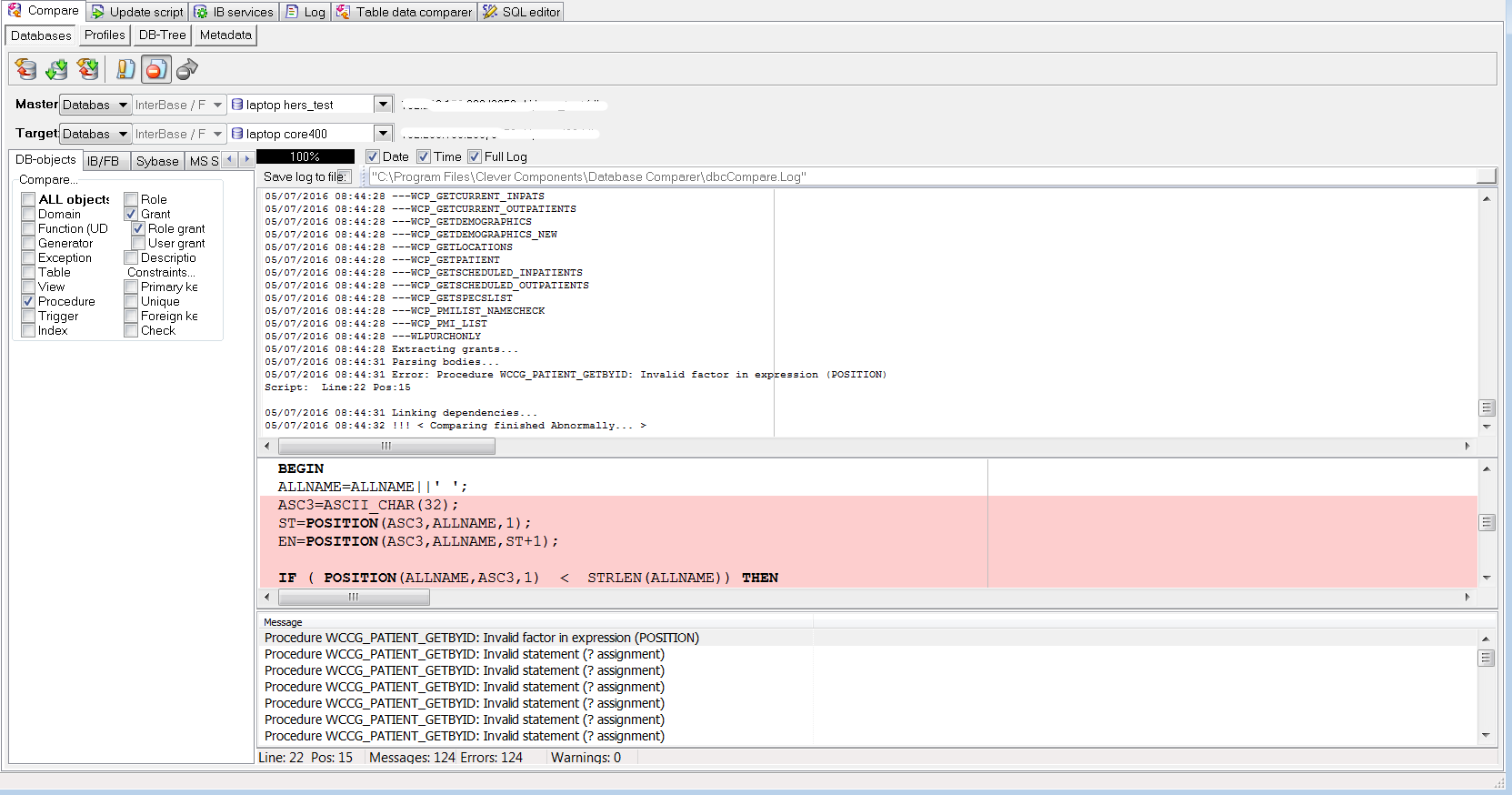This screenshot has width=1512, height=795.
Task: Uncheck the Procedure checkbox
Action: pyautogui.click(x=28, y=301)
